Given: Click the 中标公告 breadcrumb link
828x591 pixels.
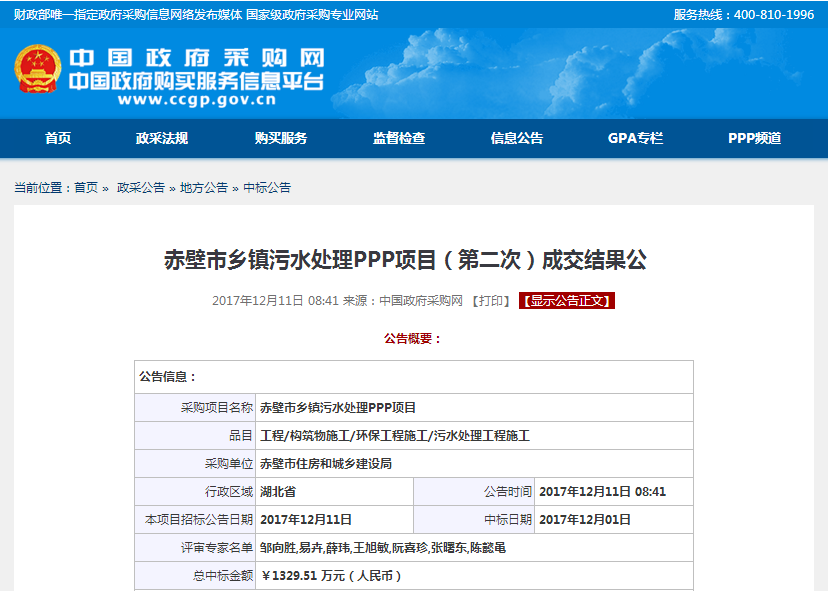Looking at the screenshot, I should pyautogui.click(x=267, y=188).
